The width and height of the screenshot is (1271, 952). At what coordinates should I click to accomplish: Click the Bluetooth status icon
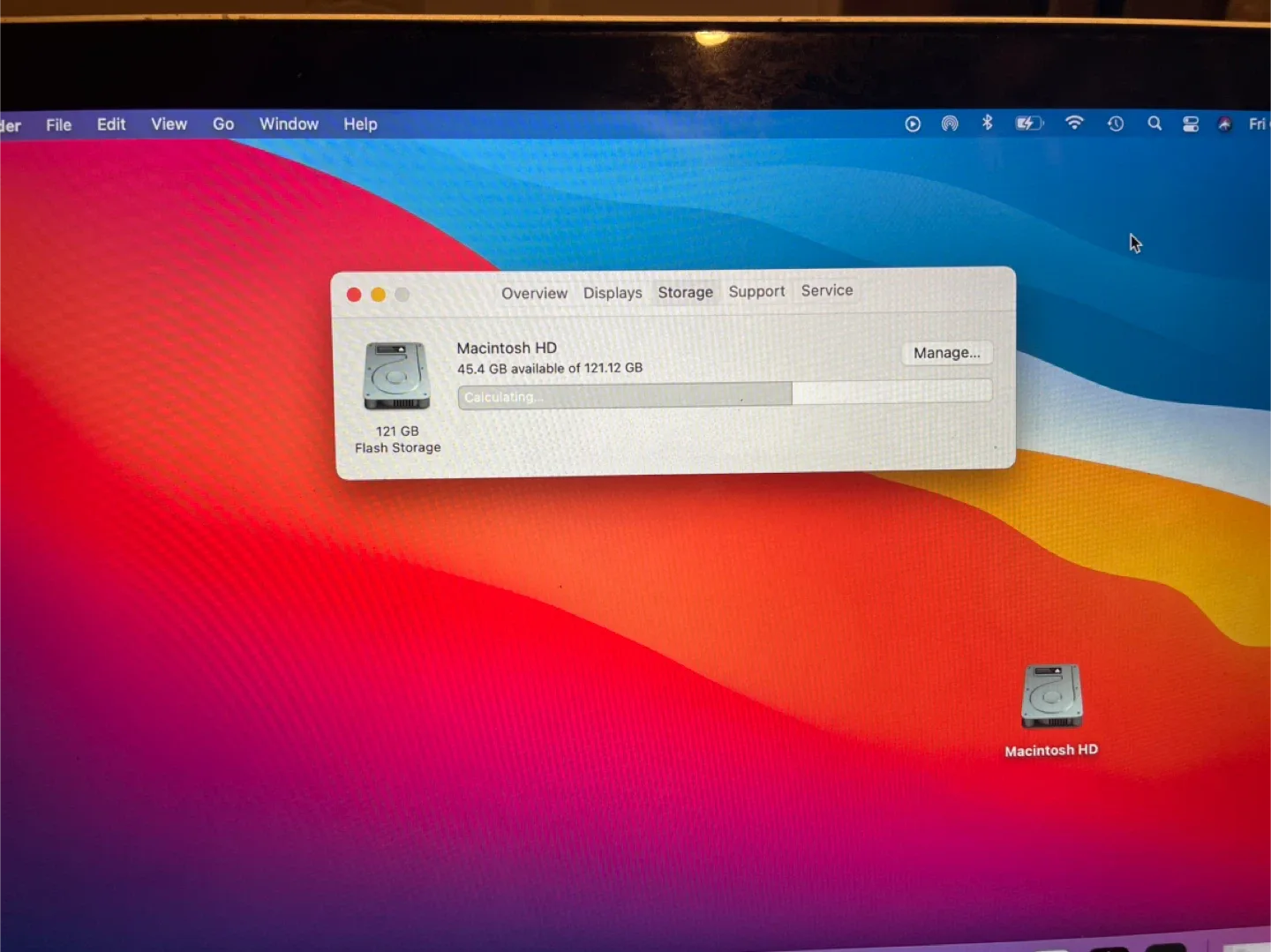click(x=987, y=124)
